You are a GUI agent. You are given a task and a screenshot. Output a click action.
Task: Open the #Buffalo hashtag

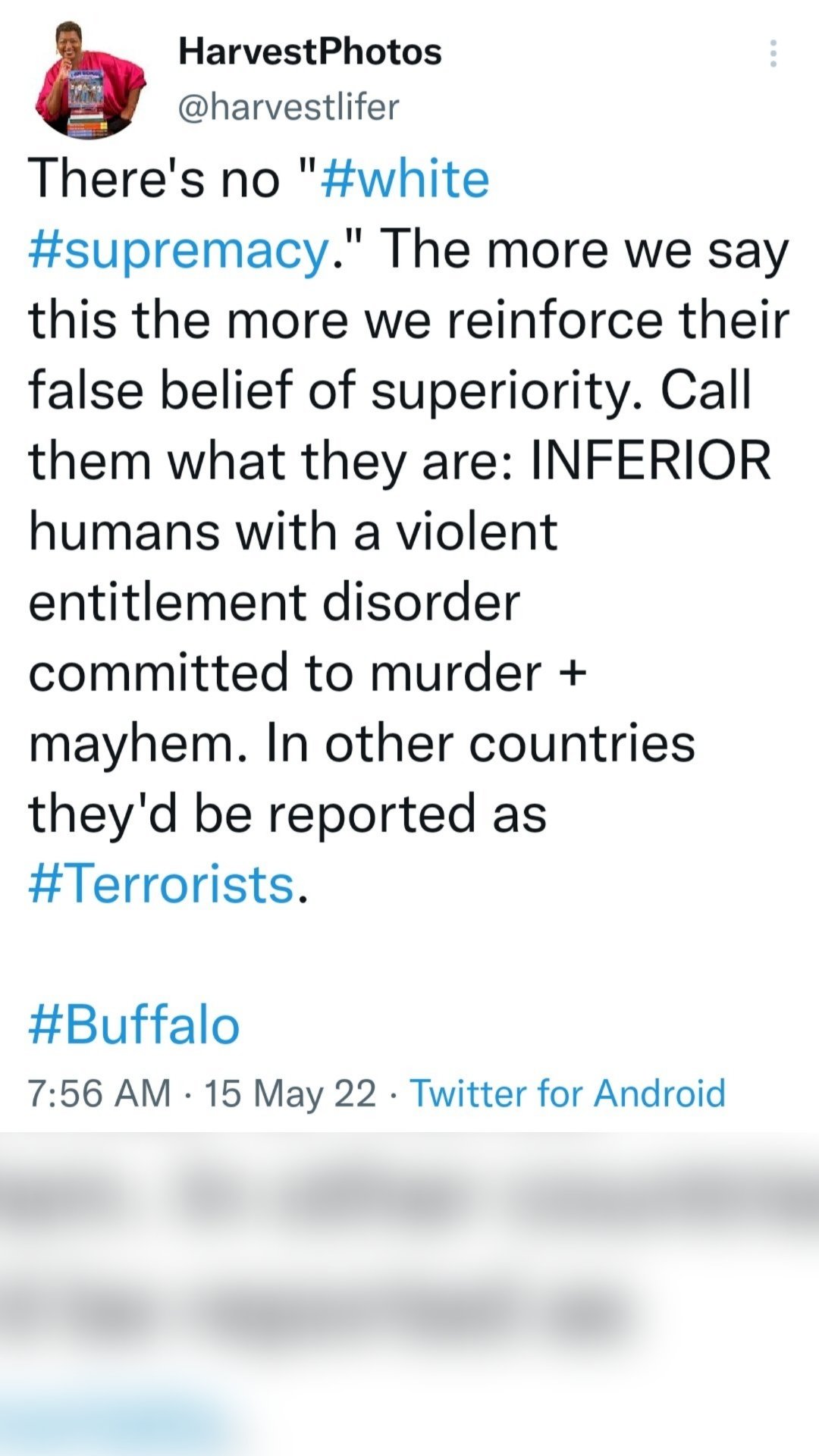[134, 1025]
